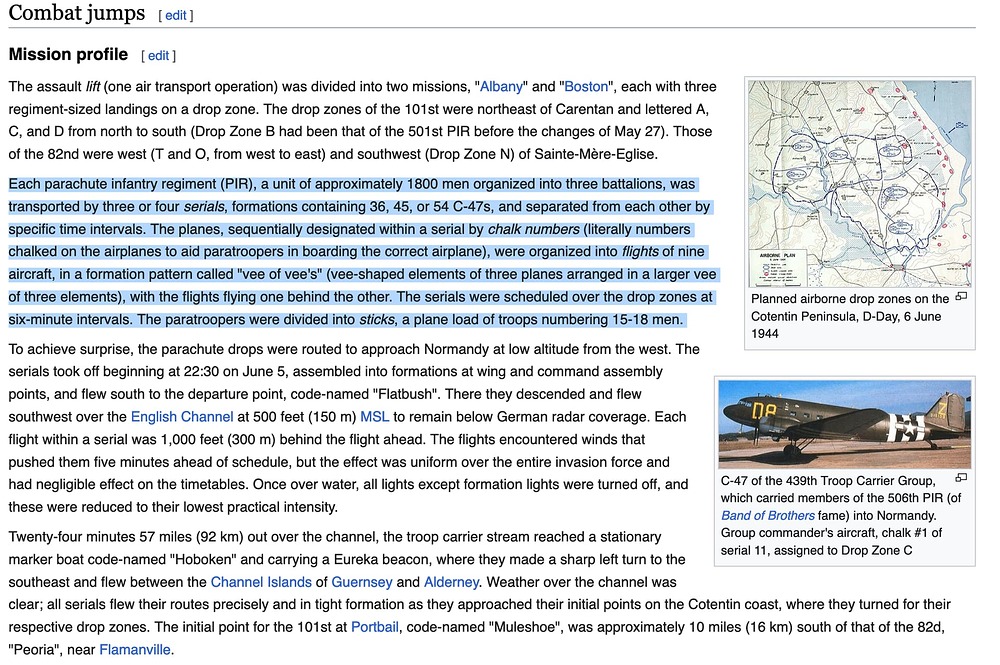The width and height of the screenshot is (1000, 665).
Task: Click the MSL link
Action: [x=374, y=417]
